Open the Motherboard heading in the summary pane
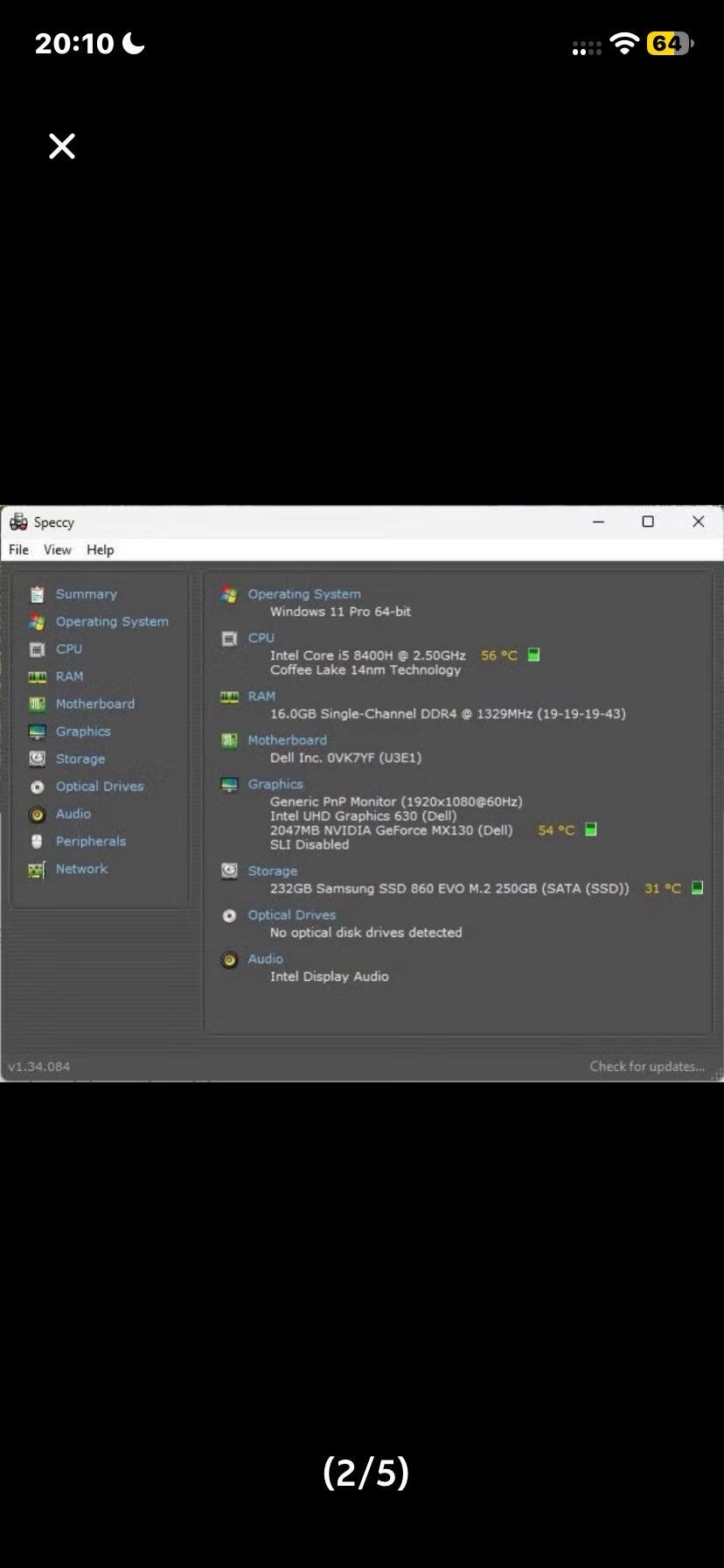Screen dimensions: 724x1568 pyautogui.click(x=288, y=740)
